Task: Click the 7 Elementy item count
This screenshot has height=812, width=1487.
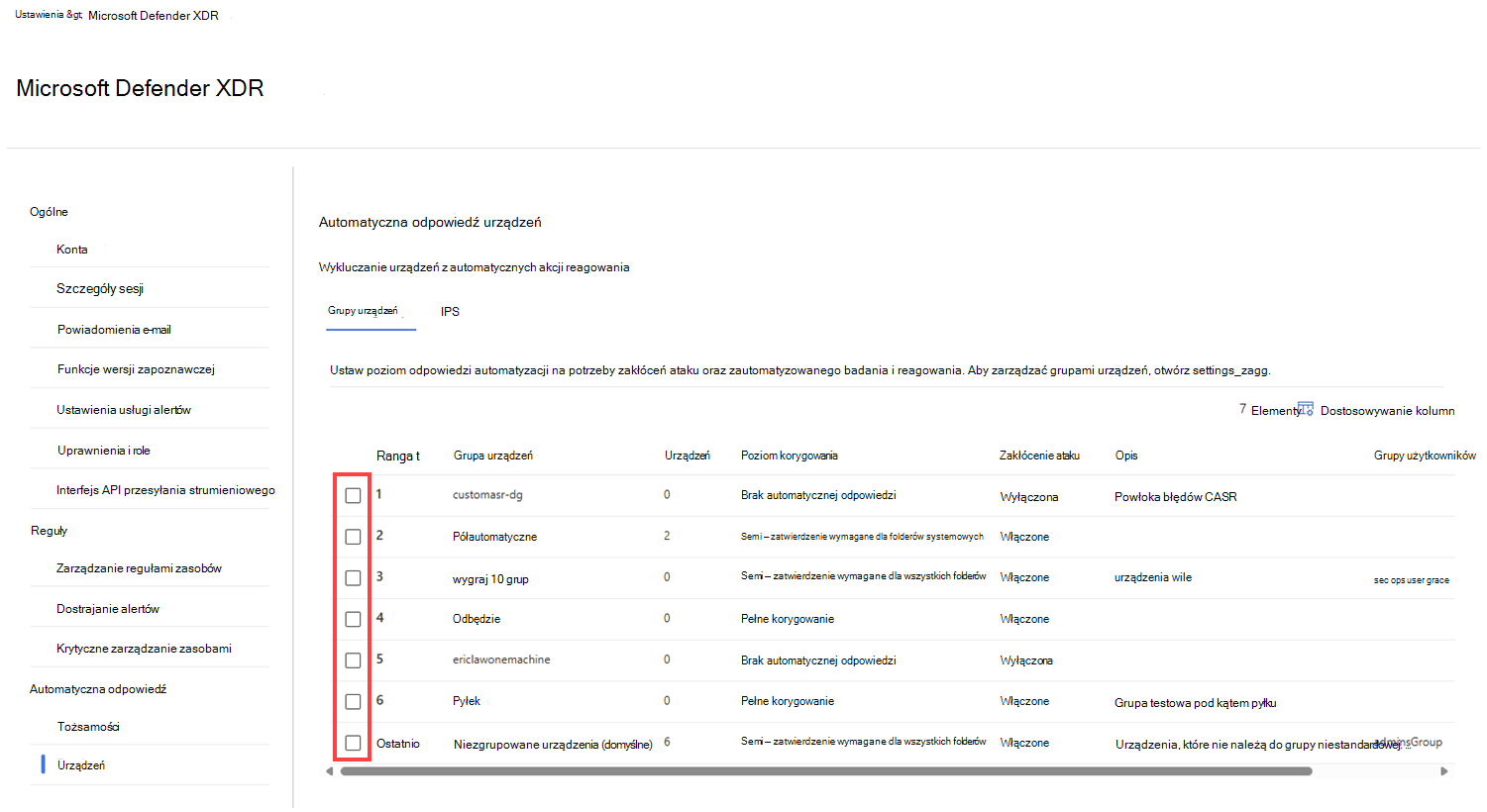Action: pos(1270,410)
